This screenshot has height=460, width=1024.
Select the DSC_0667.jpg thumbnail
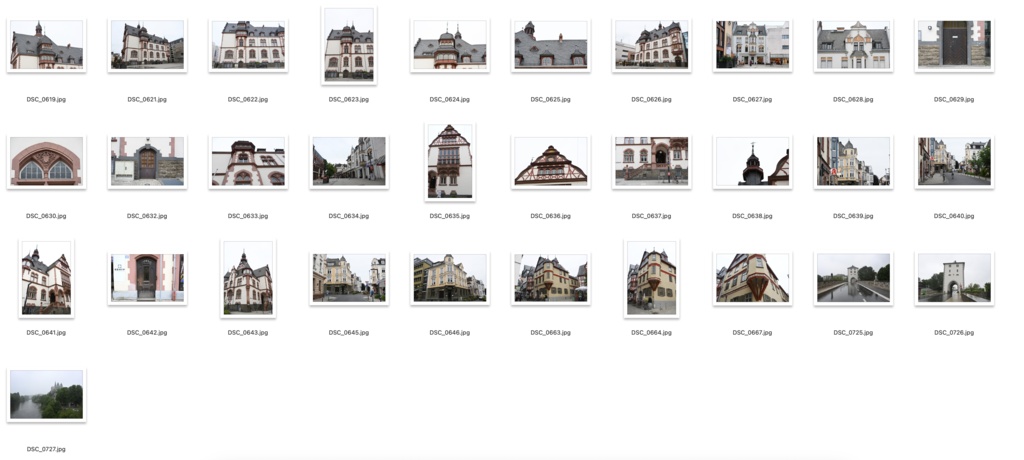752,278
